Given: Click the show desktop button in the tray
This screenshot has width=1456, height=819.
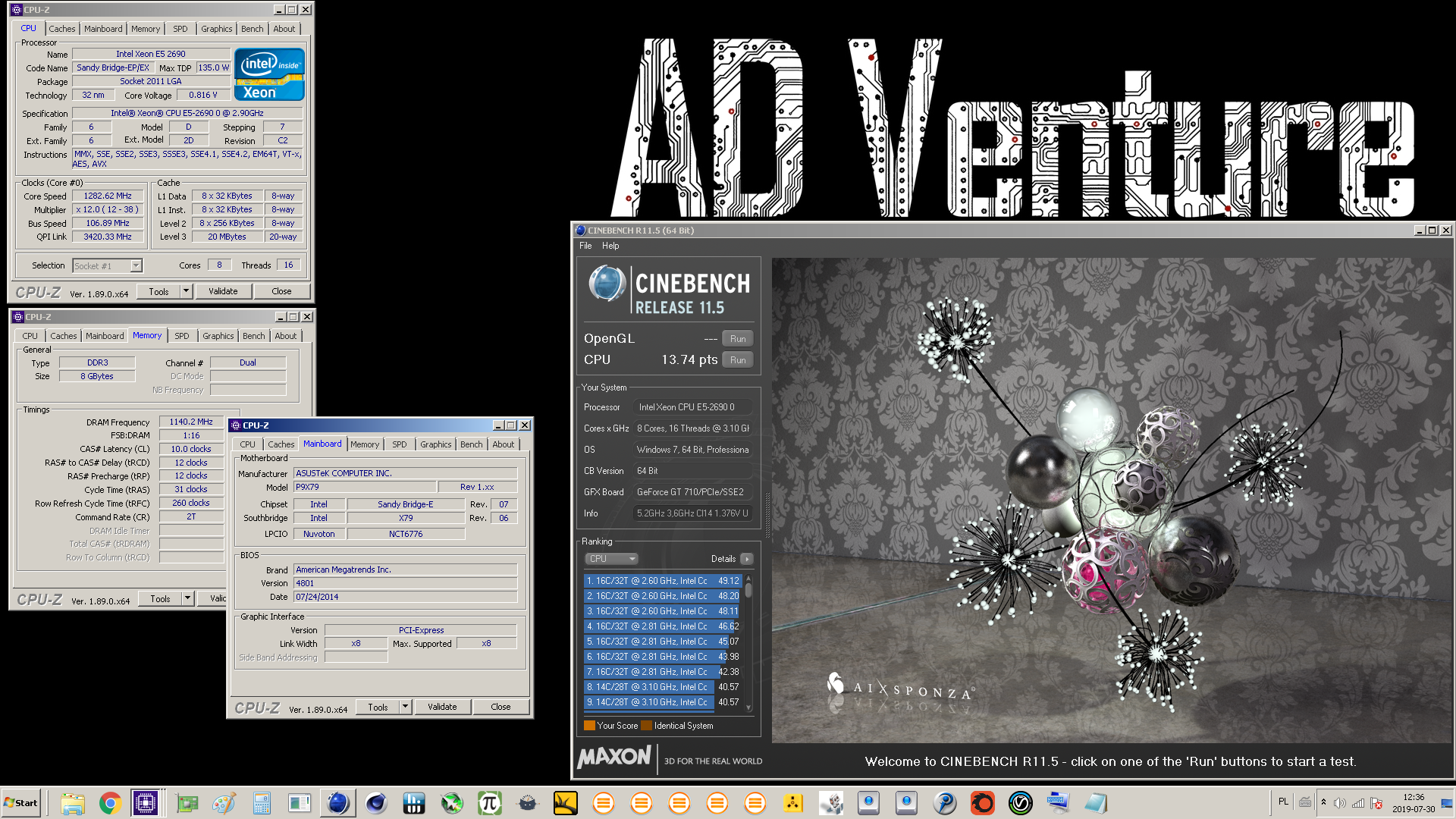Looking at the screenshot, I should click(1448, 803).
